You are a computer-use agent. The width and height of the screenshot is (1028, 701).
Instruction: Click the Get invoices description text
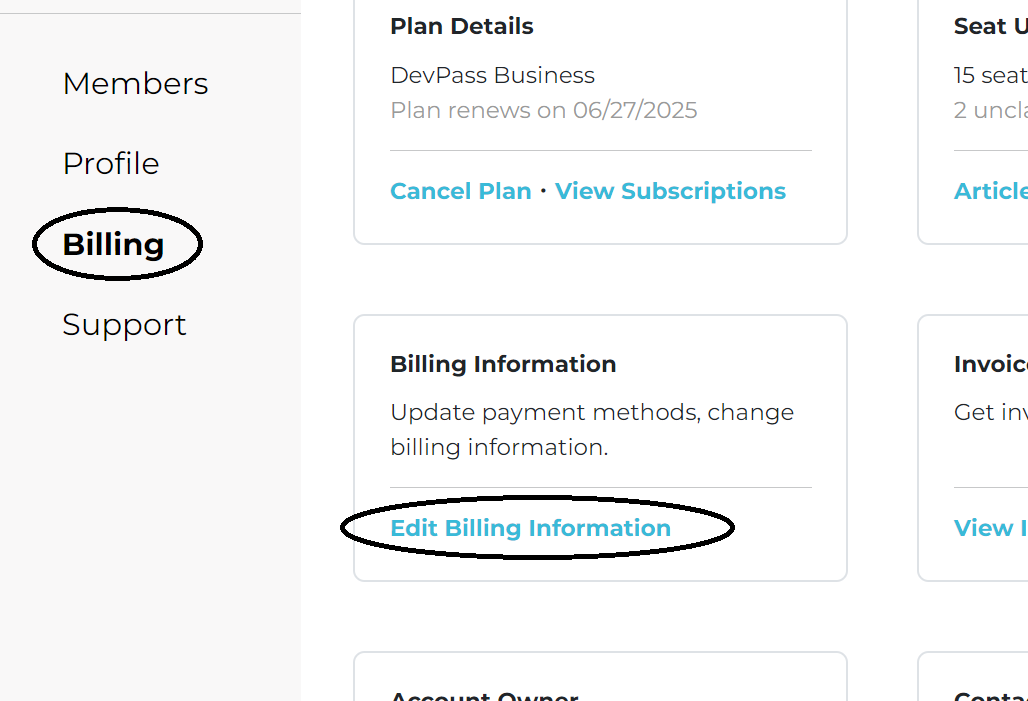(x=990, y=412)
